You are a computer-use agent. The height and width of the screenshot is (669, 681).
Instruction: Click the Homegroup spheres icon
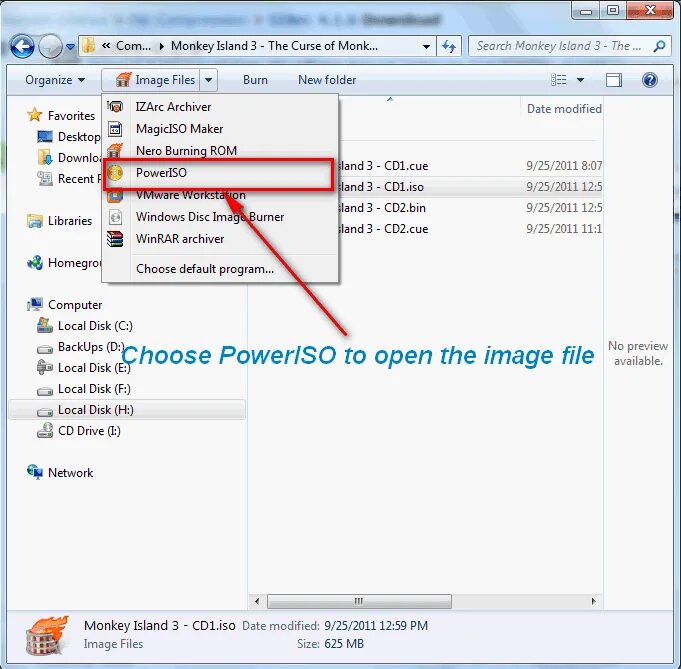pyautogui.click(x=34, y=262)
